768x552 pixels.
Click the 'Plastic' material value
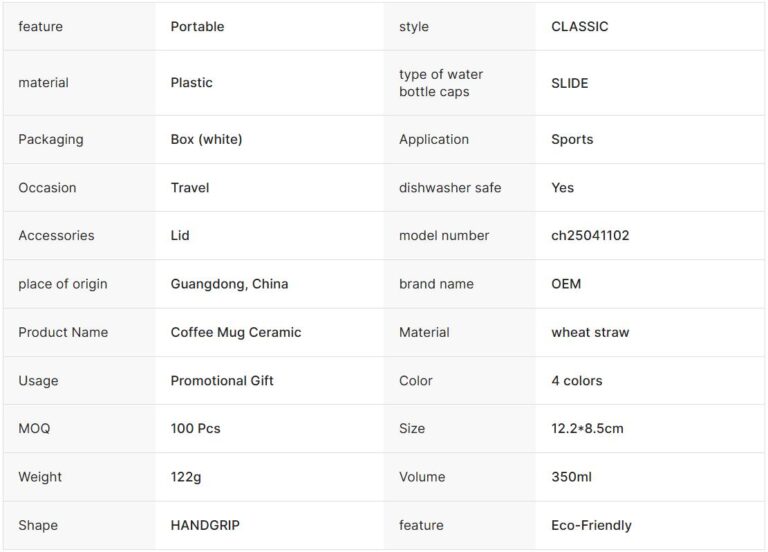point(191,83)
